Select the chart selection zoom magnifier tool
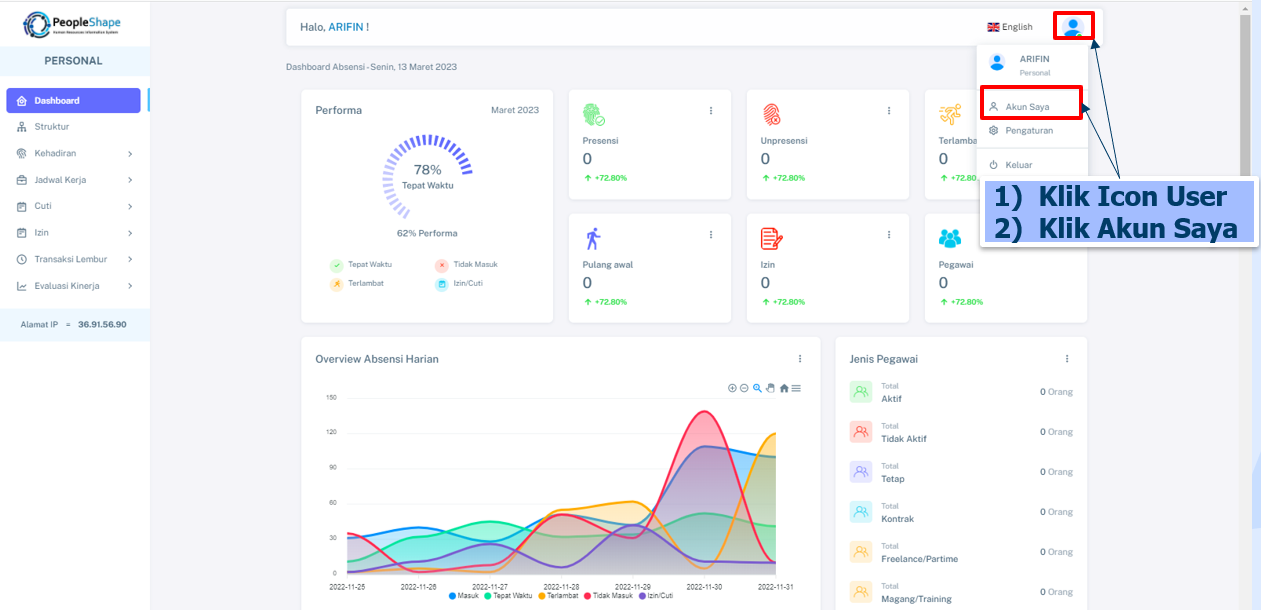1261x610 pixels. coord(758,388)
